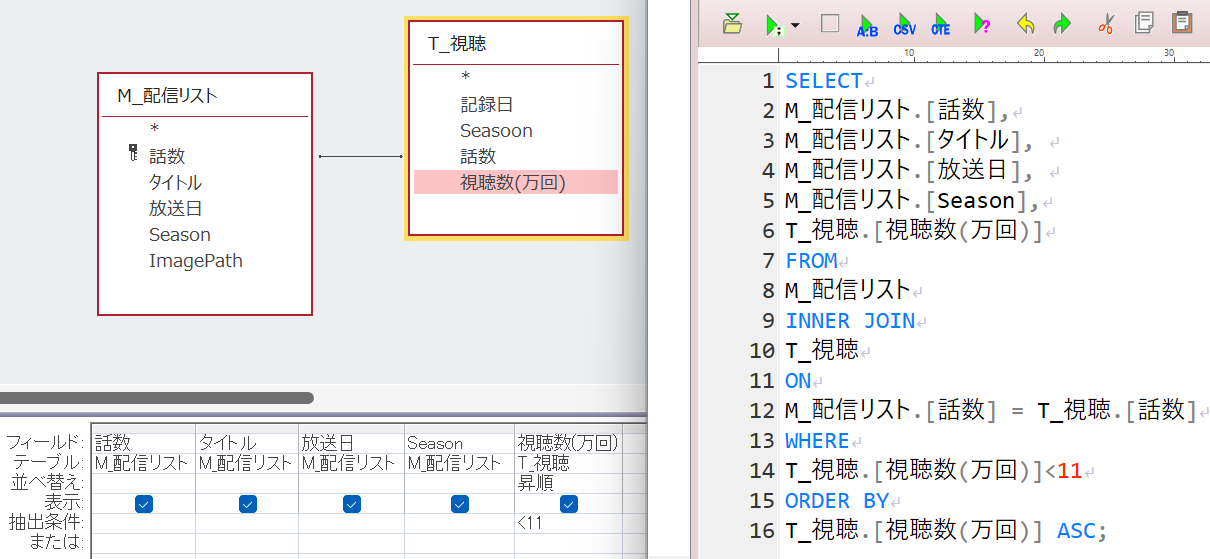Click the タイトル field cell in the design grid

247,443
